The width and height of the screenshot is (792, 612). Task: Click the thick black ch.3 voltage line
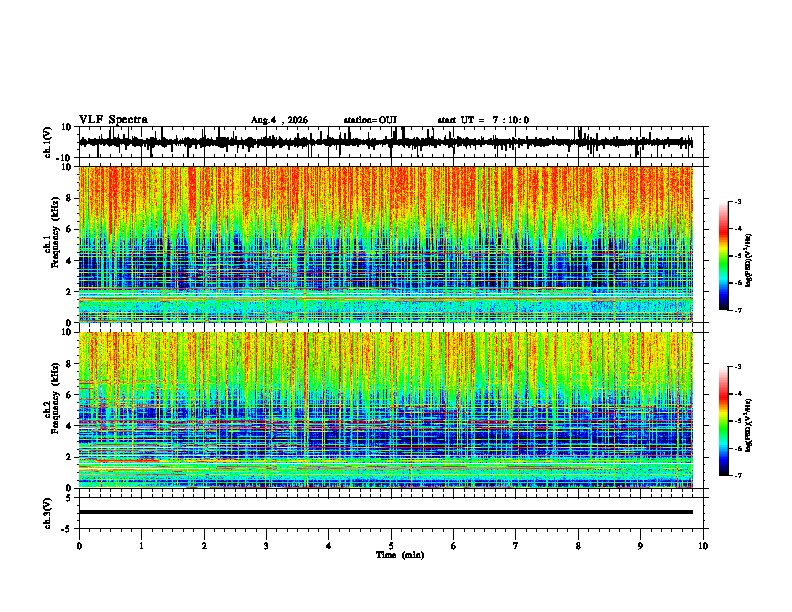coord(385,512)
